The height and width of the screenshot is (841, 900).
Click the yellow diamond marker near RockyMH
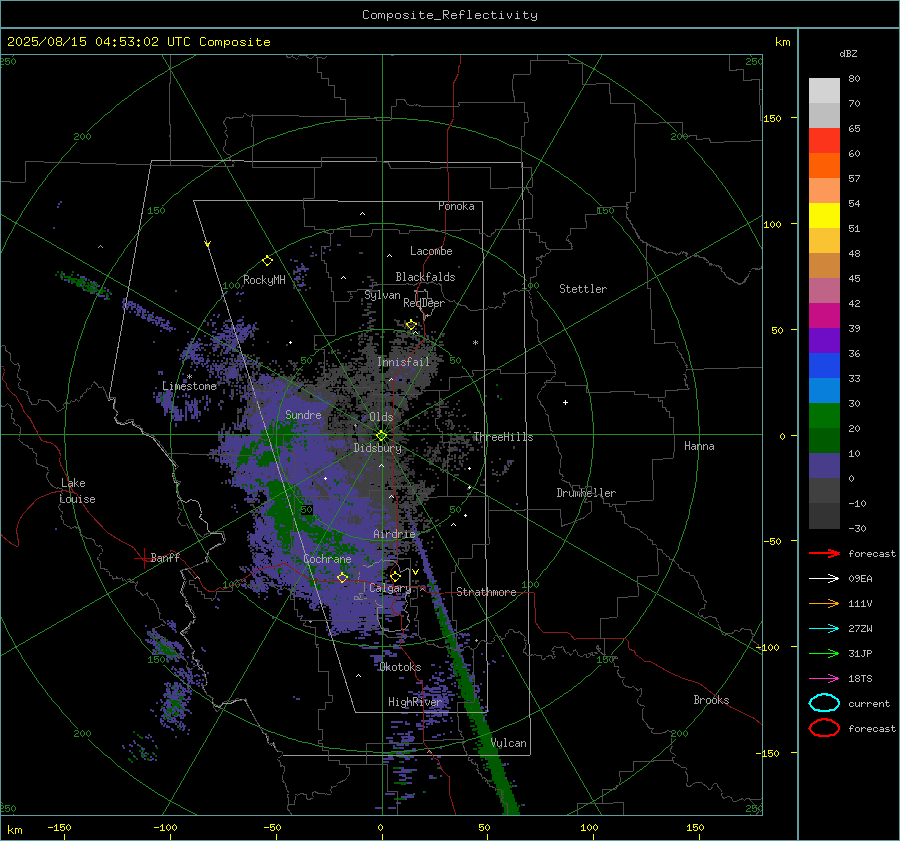267,261
